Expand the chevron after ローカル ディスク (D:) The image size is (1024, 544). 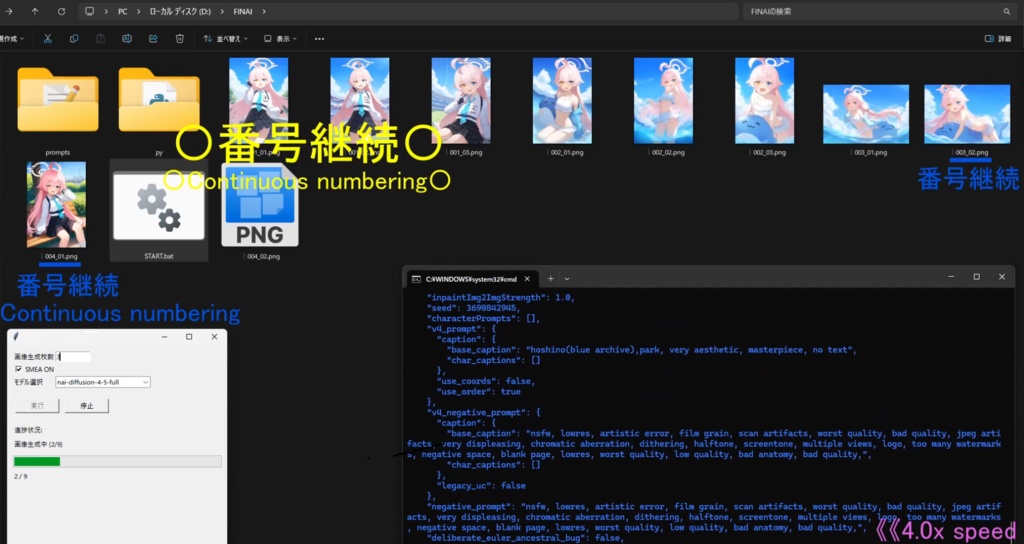pos(221,11)
